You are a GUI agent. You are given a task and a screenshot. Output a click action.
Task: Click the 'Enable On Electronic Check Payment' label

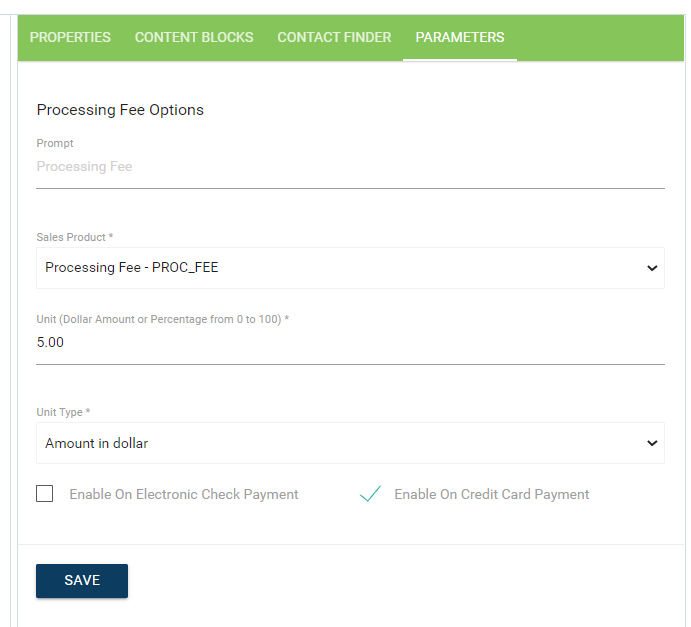point(184,494)
